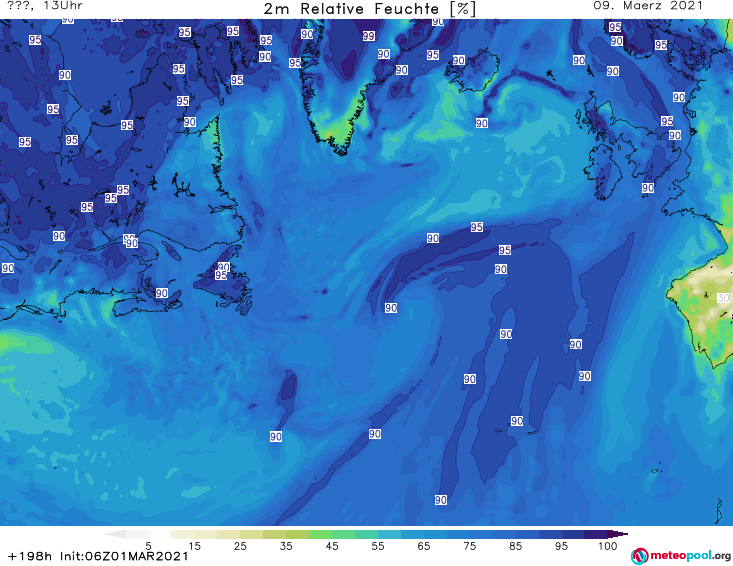Click legend tick value 100

(608, 546)
